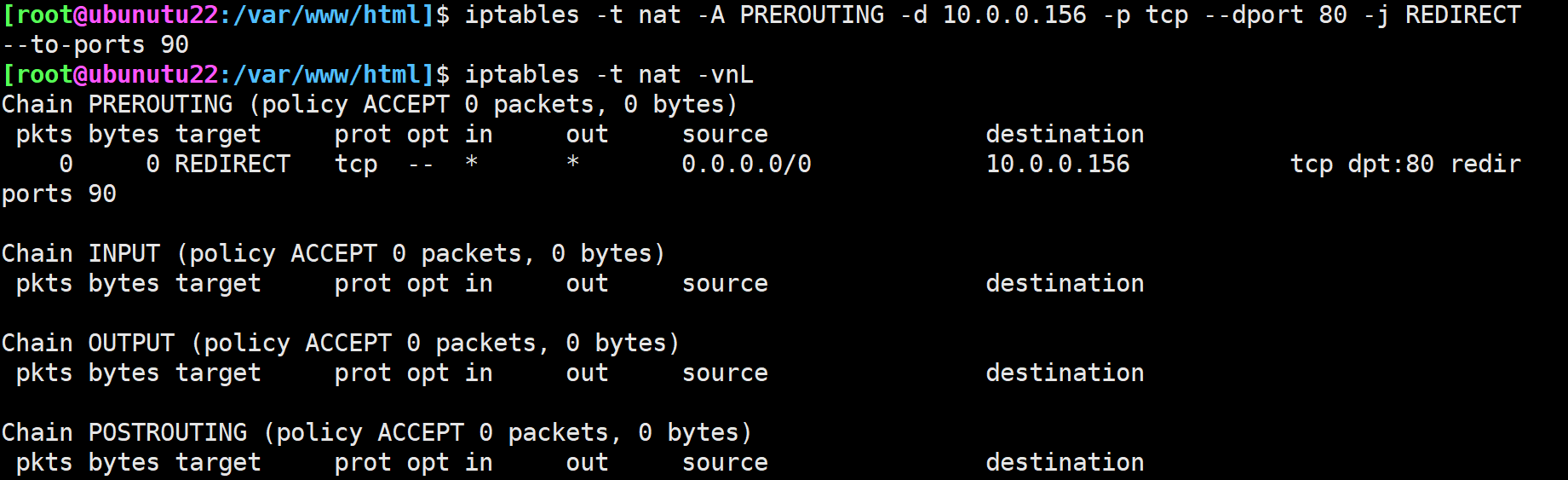Click 'target' column header under OUTPUT chain
The image size is (1568, 480).
pyautogui.click(x=218, y=373)
